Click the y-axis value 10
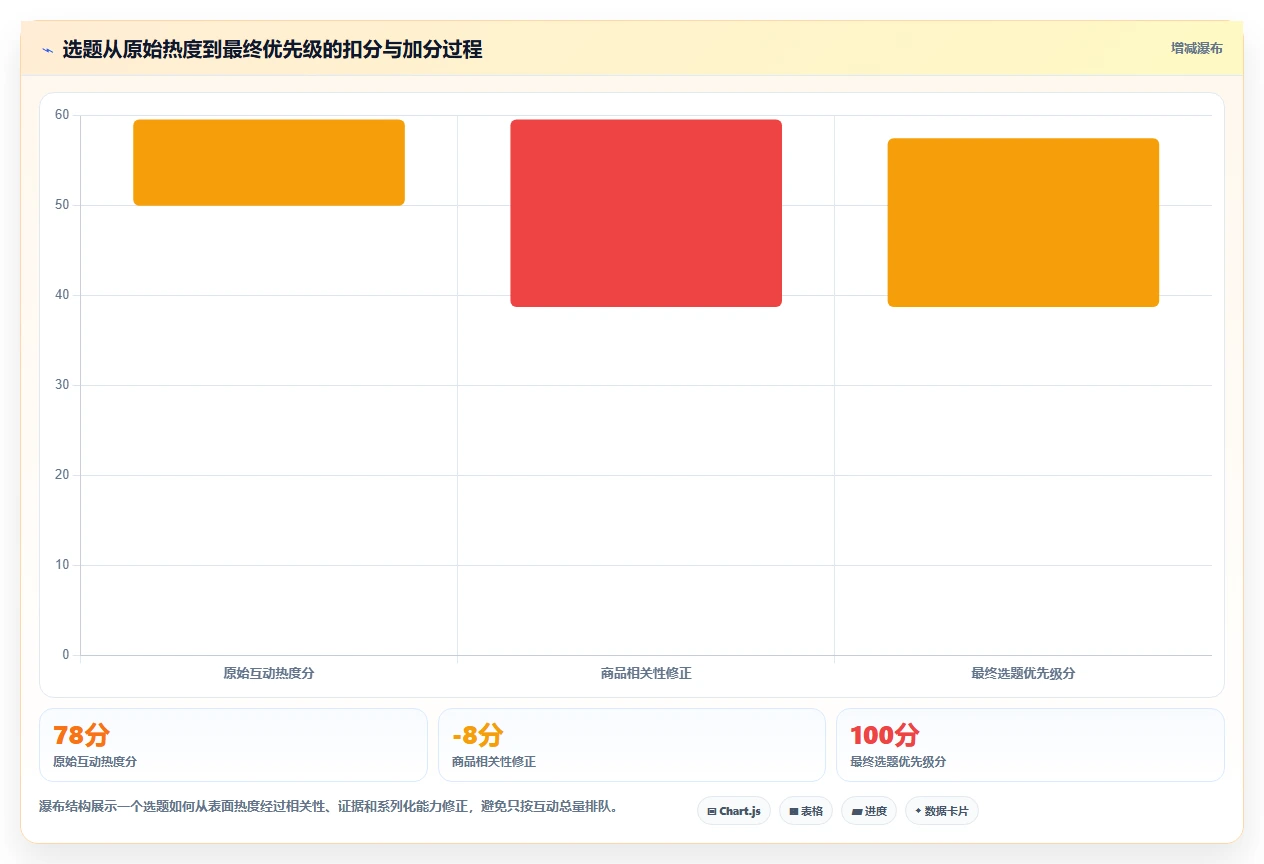Screen dimensions: 1264x864 (x=62, y=565)
